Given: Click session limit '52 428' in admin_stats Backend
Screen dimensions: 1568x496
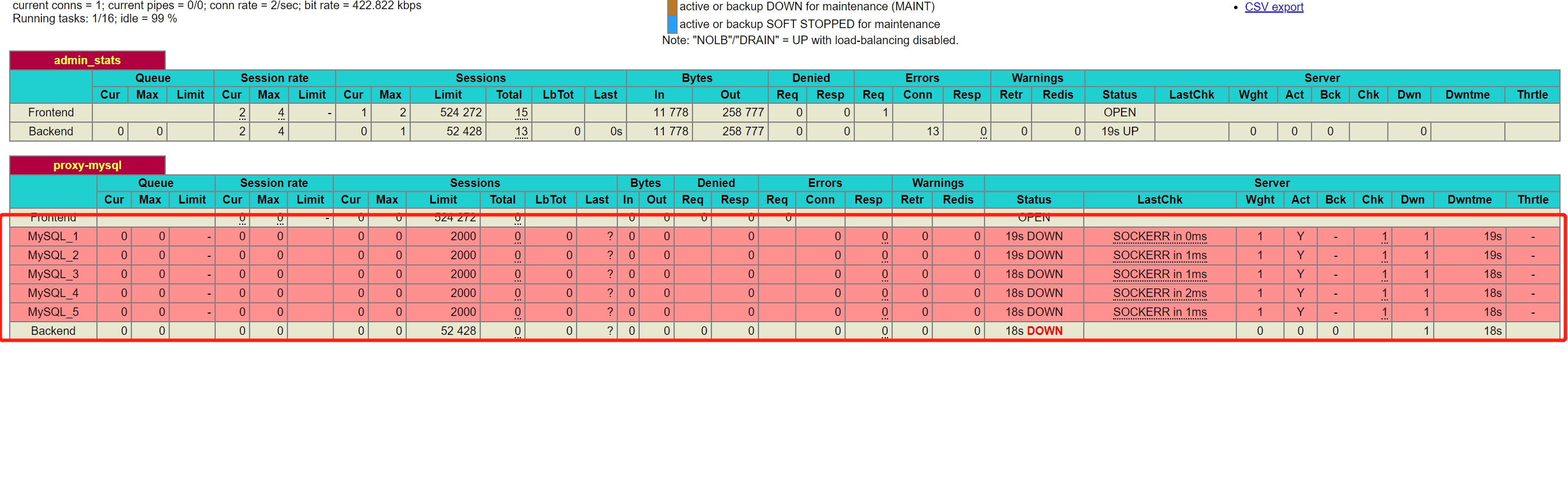Looking at the screenshot, I should click(x=464, y=131).
